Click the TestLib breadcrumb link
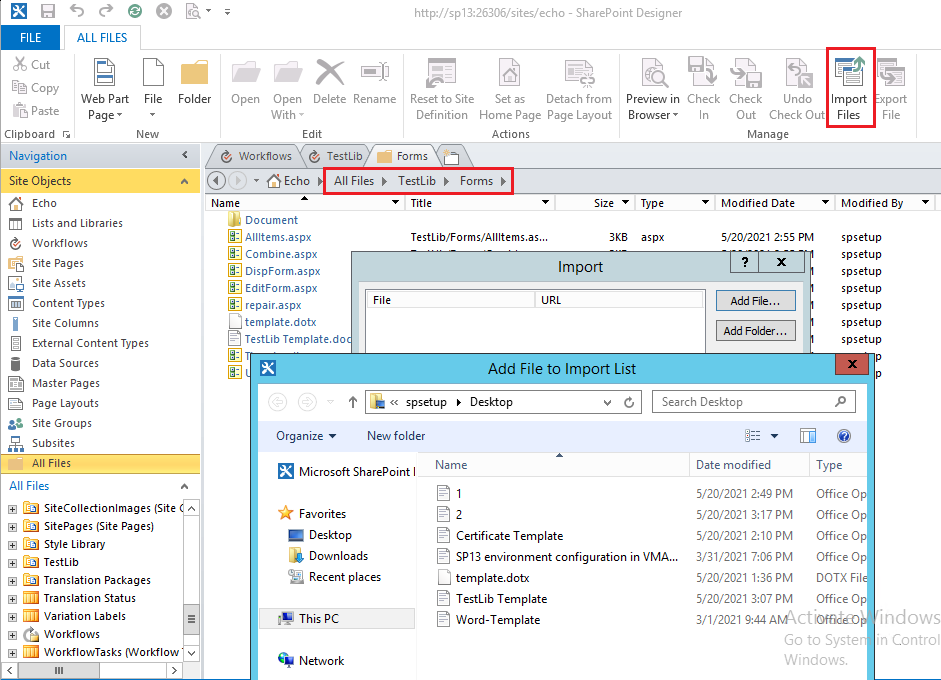 point(417,181)
